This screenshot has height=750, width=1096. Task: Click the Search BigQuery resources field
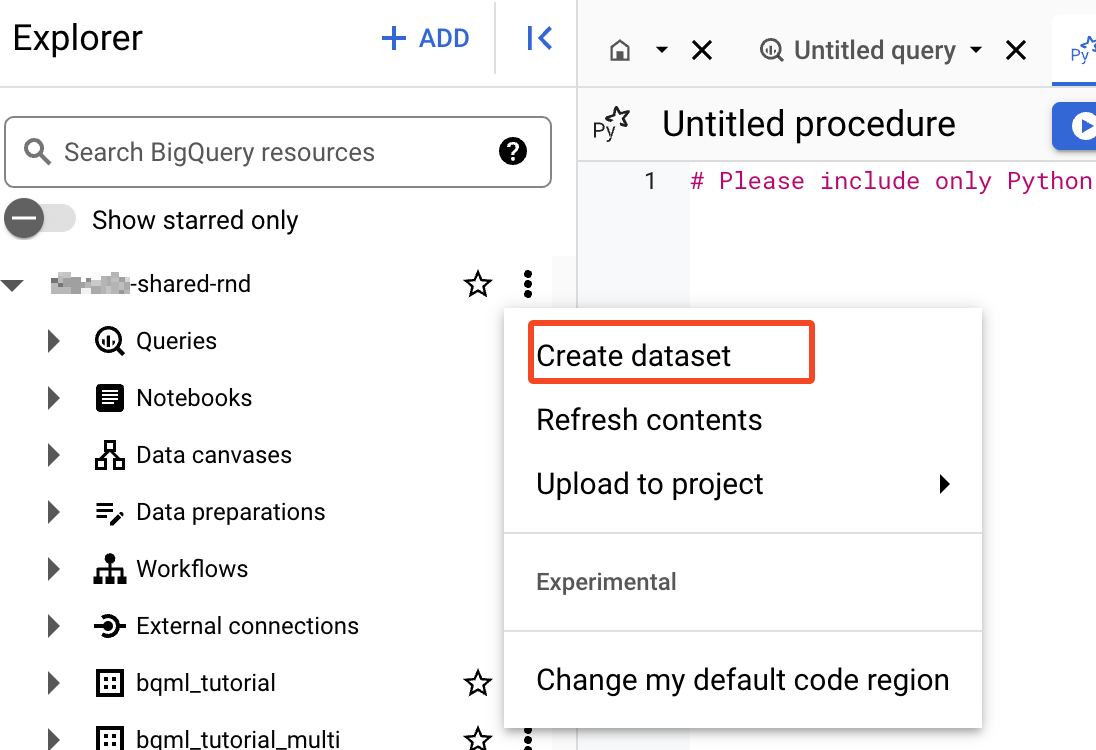coord(250,152)
